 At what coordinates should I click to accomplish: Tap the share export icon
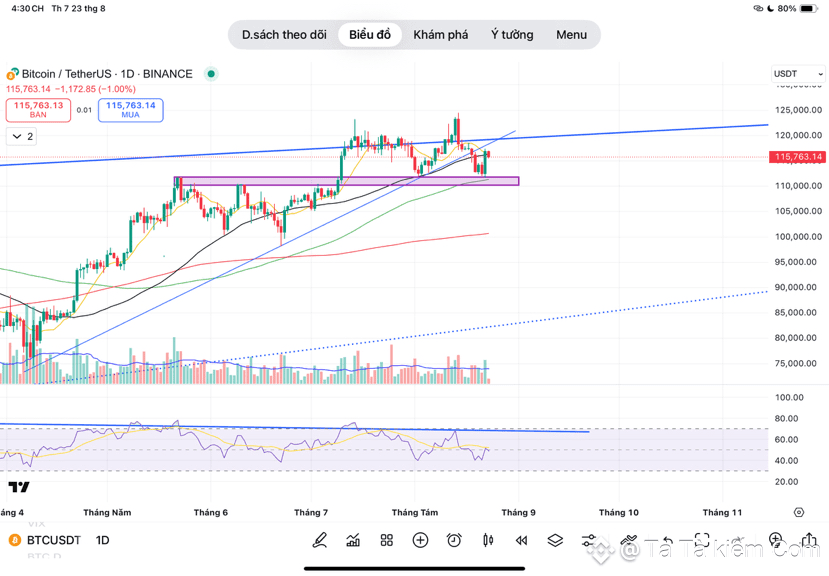809,540
